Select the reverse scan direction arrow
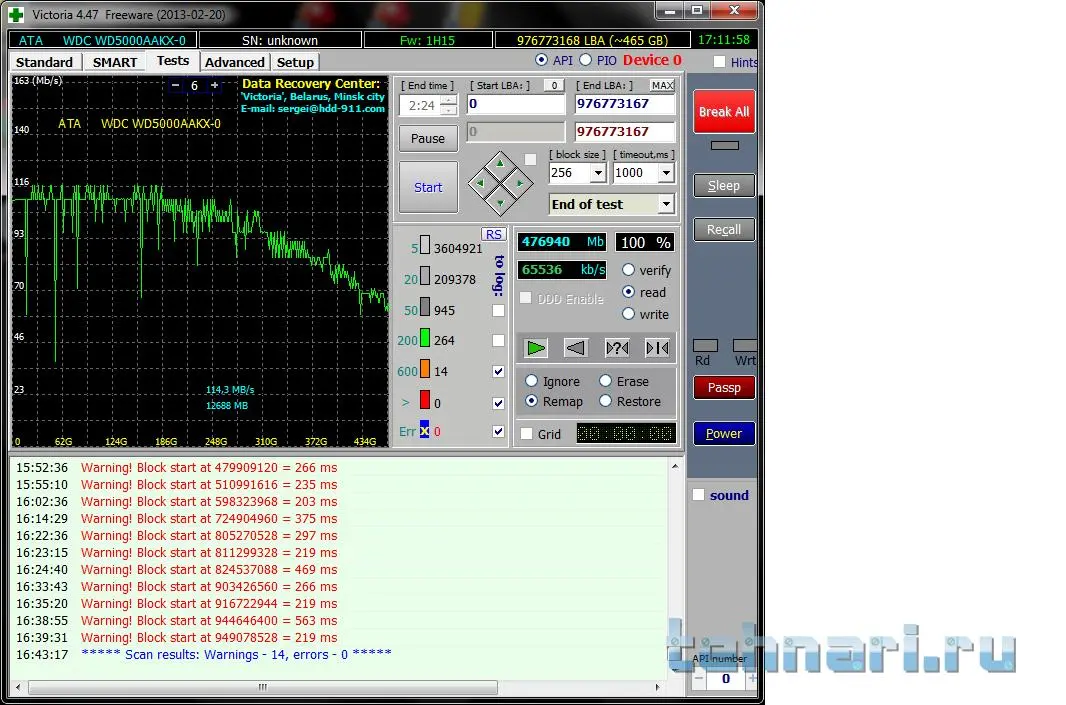The width and height of the screenshot is (1066, 705). click(575, 348)
